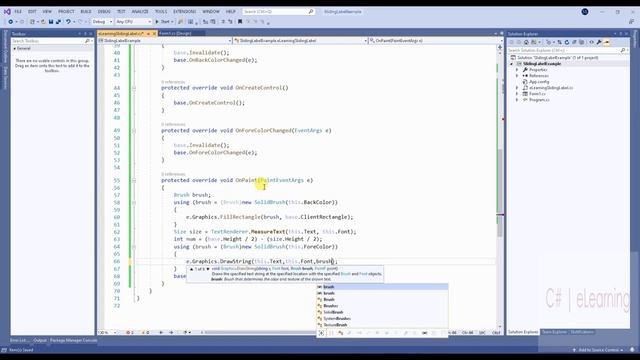
Task: Open the VIEW menu
Action: 47,11
